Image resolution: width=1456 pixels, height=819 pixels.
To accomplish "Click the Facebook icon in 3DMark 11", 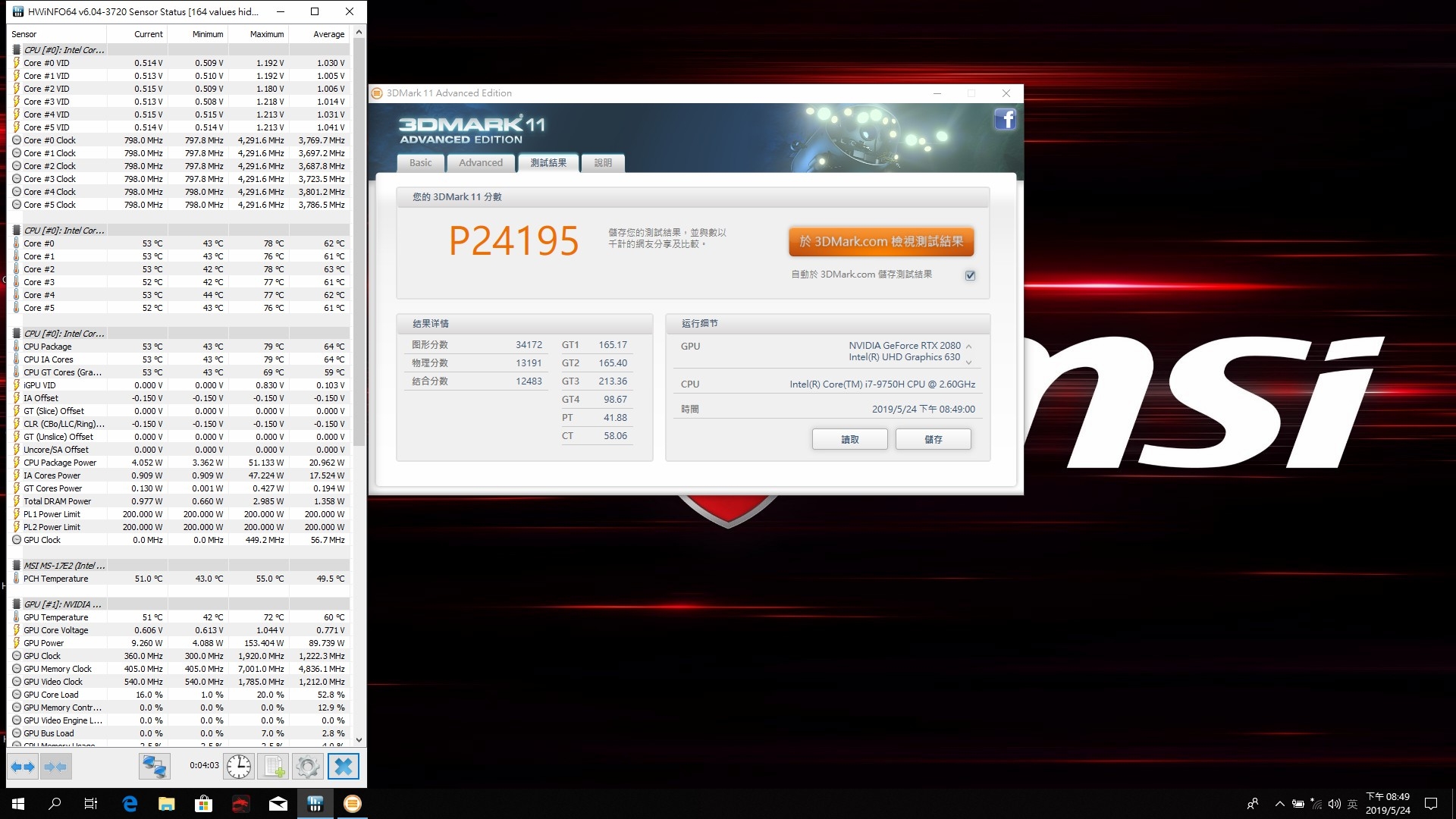I will click(x=1005, y=119).
